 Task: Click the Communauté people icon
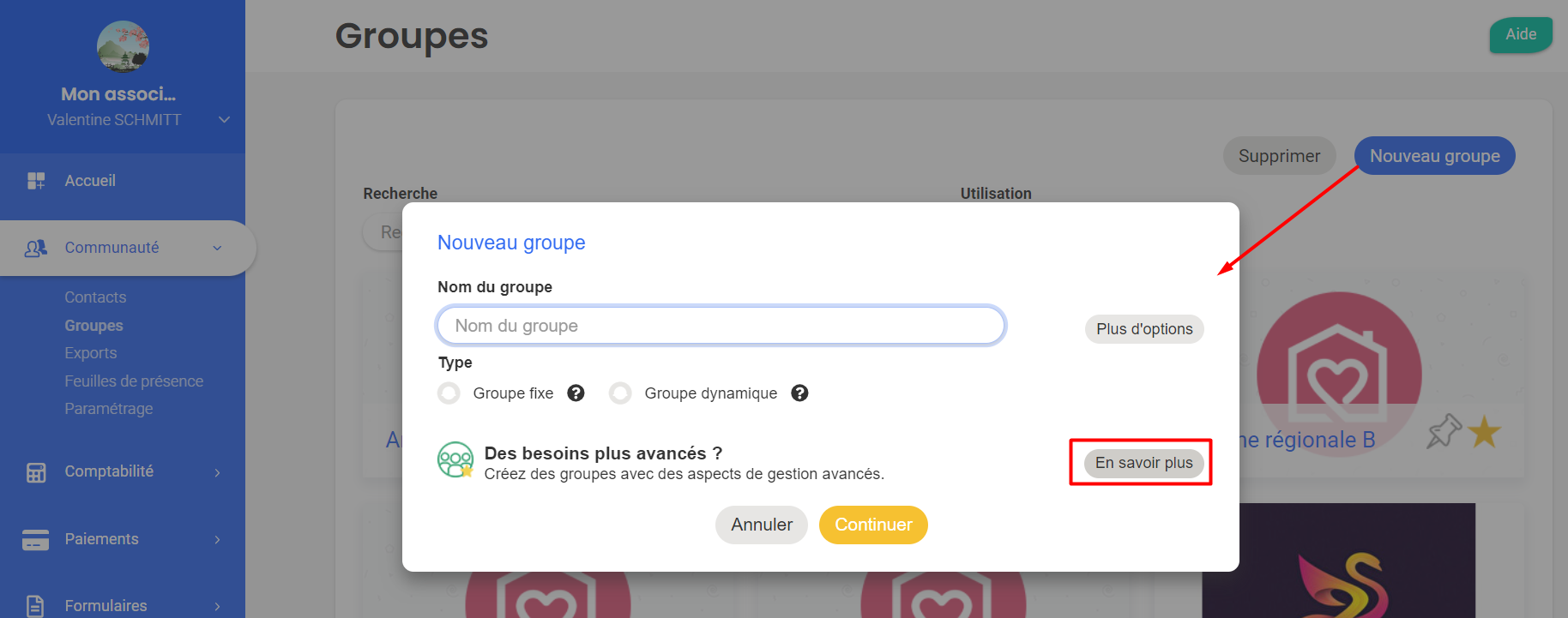pos(36,249)
